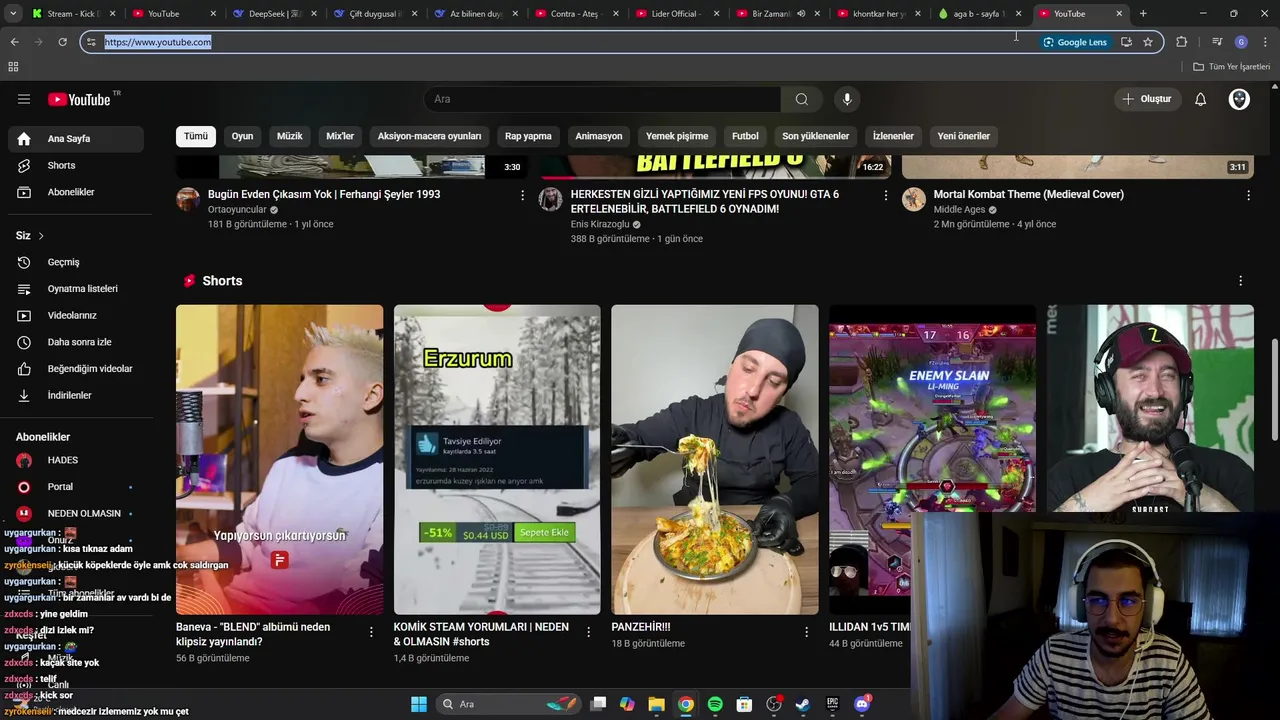This screenshot has width=1280, height=720.
Task: Select the Yeni öneriler chip
Action: click(x=964, y=136)
